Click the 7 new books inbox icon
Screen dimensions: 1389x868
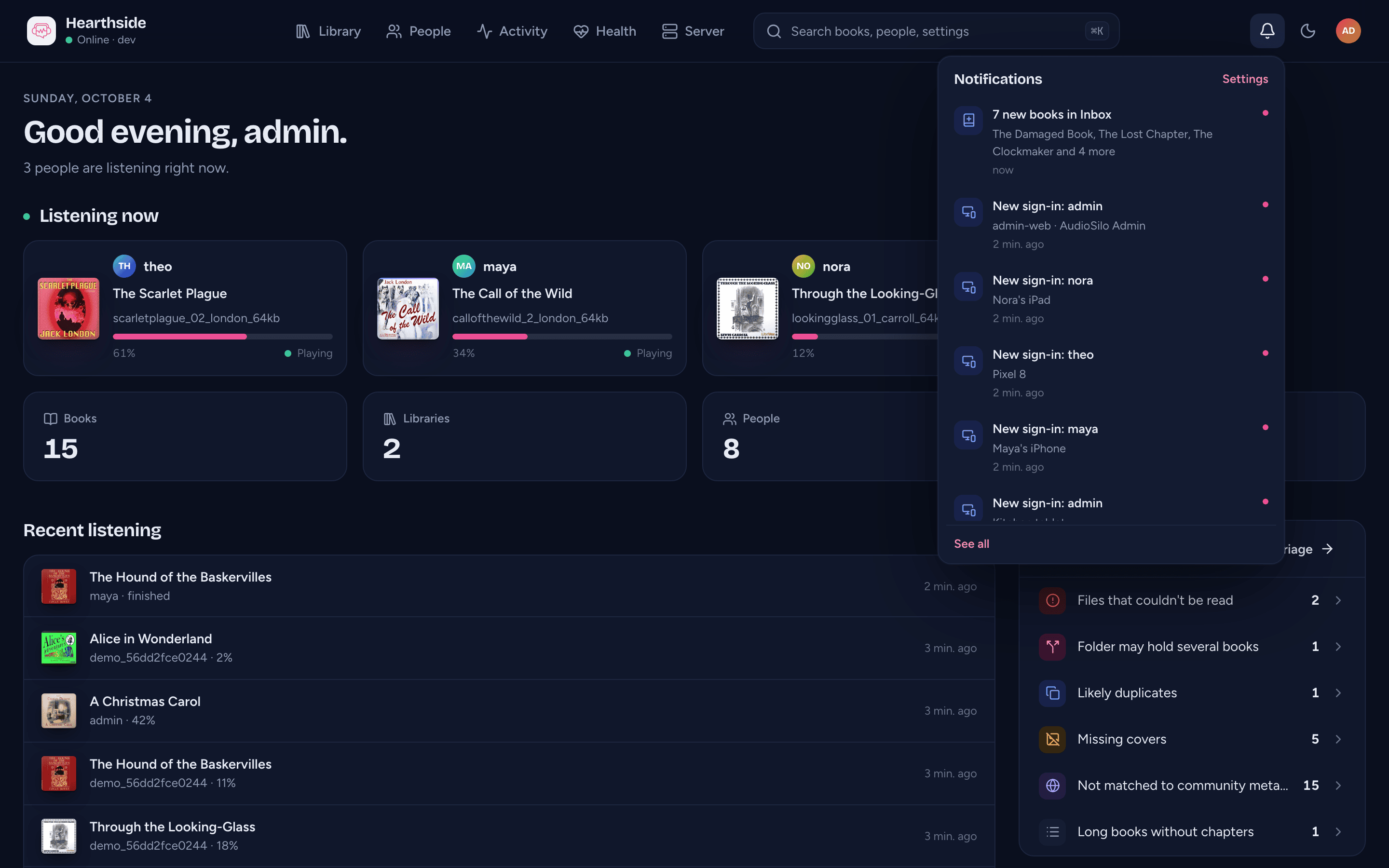coord(968,120)
